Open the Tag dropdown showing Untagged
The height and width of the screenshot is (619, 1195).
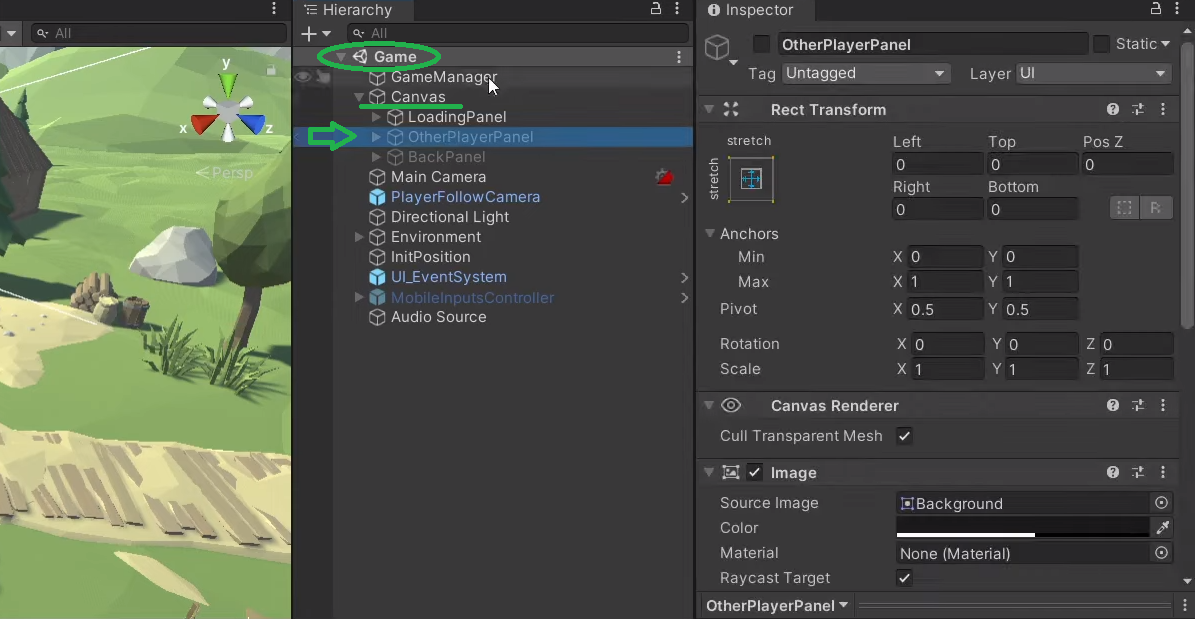865,73
